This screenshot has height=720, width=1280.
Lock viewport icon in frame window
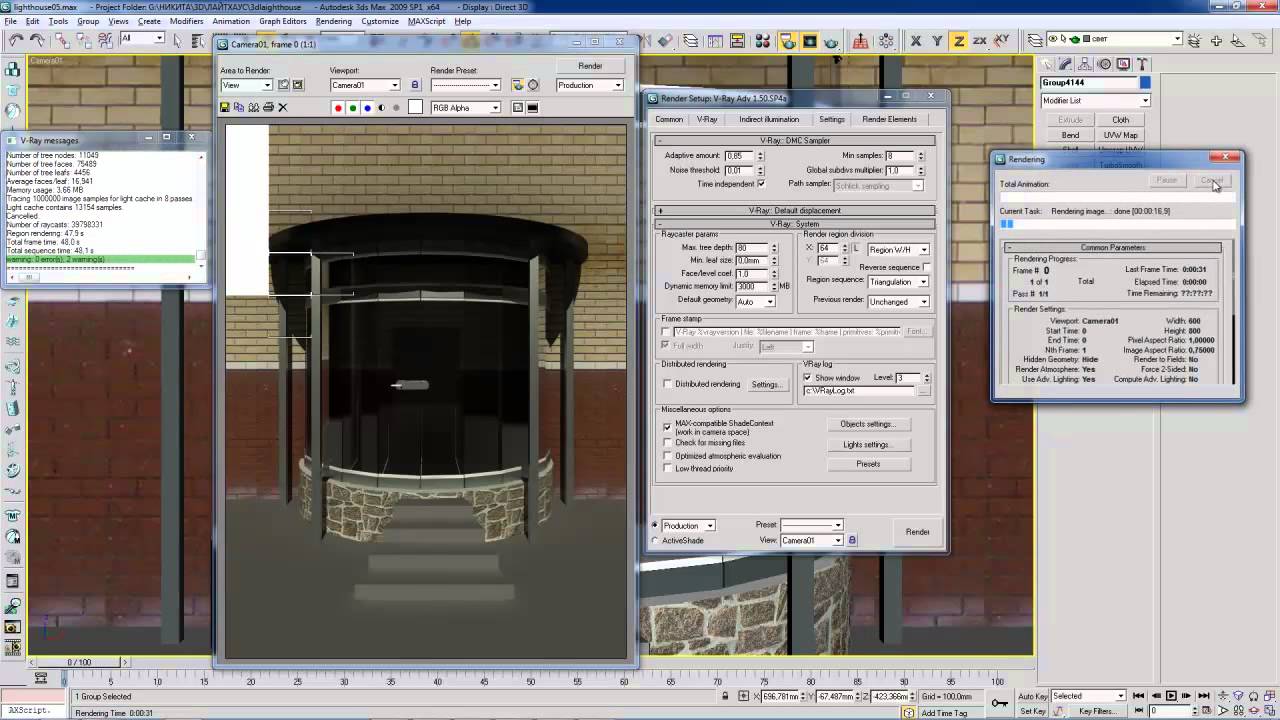coord(415,85)
